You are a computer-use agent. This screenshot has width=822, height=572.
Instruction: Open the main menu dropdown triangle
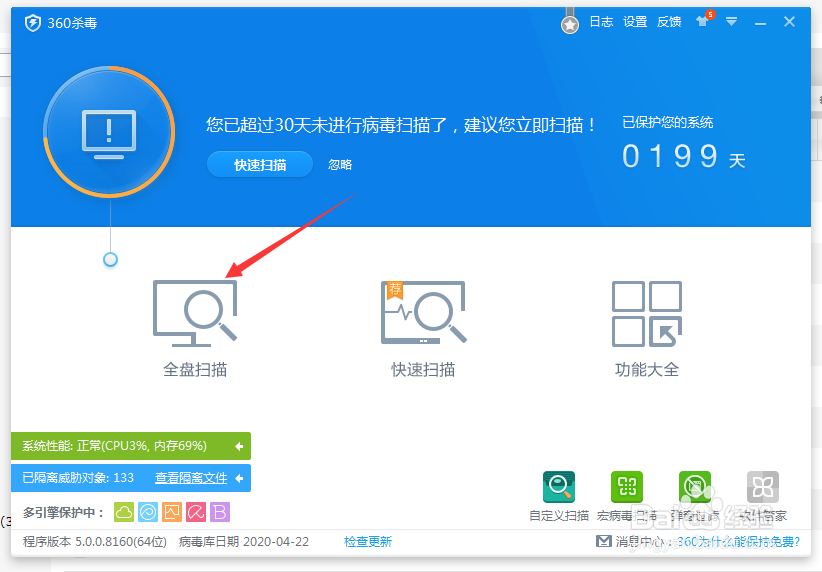pyautogui.click(x=732, y=21)
